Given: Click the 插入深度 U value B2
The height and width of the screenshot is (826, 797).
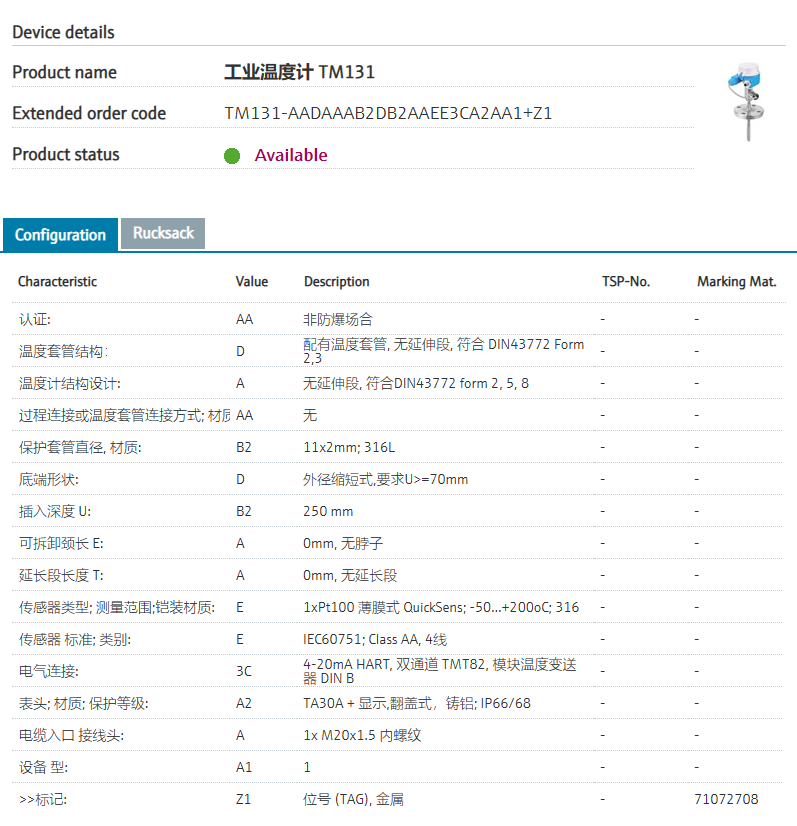Looking at the screenshot, I should [244, 511].
